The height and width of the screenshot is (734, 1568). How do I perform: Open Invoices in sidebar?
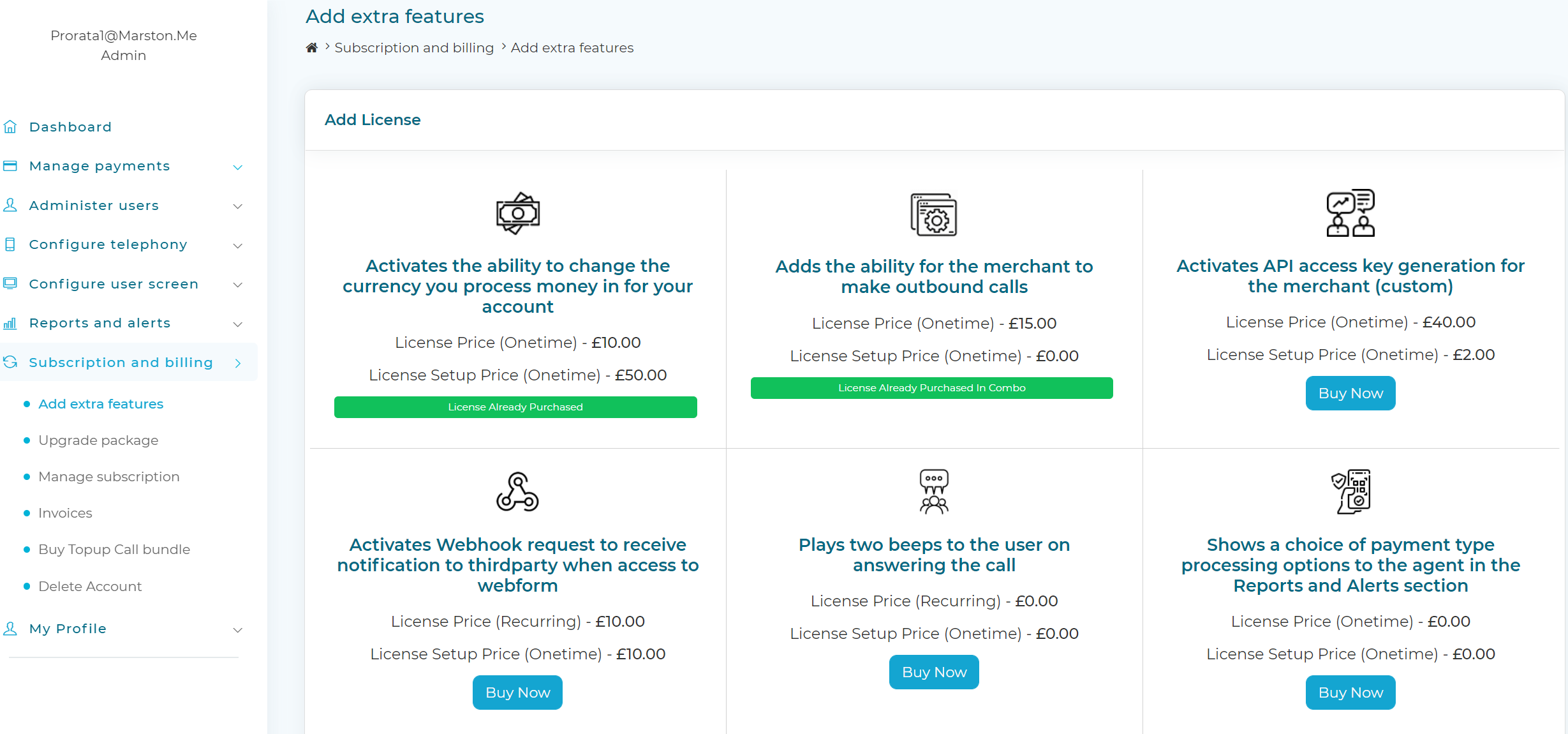pyautogui.click(x=65, y=513)
